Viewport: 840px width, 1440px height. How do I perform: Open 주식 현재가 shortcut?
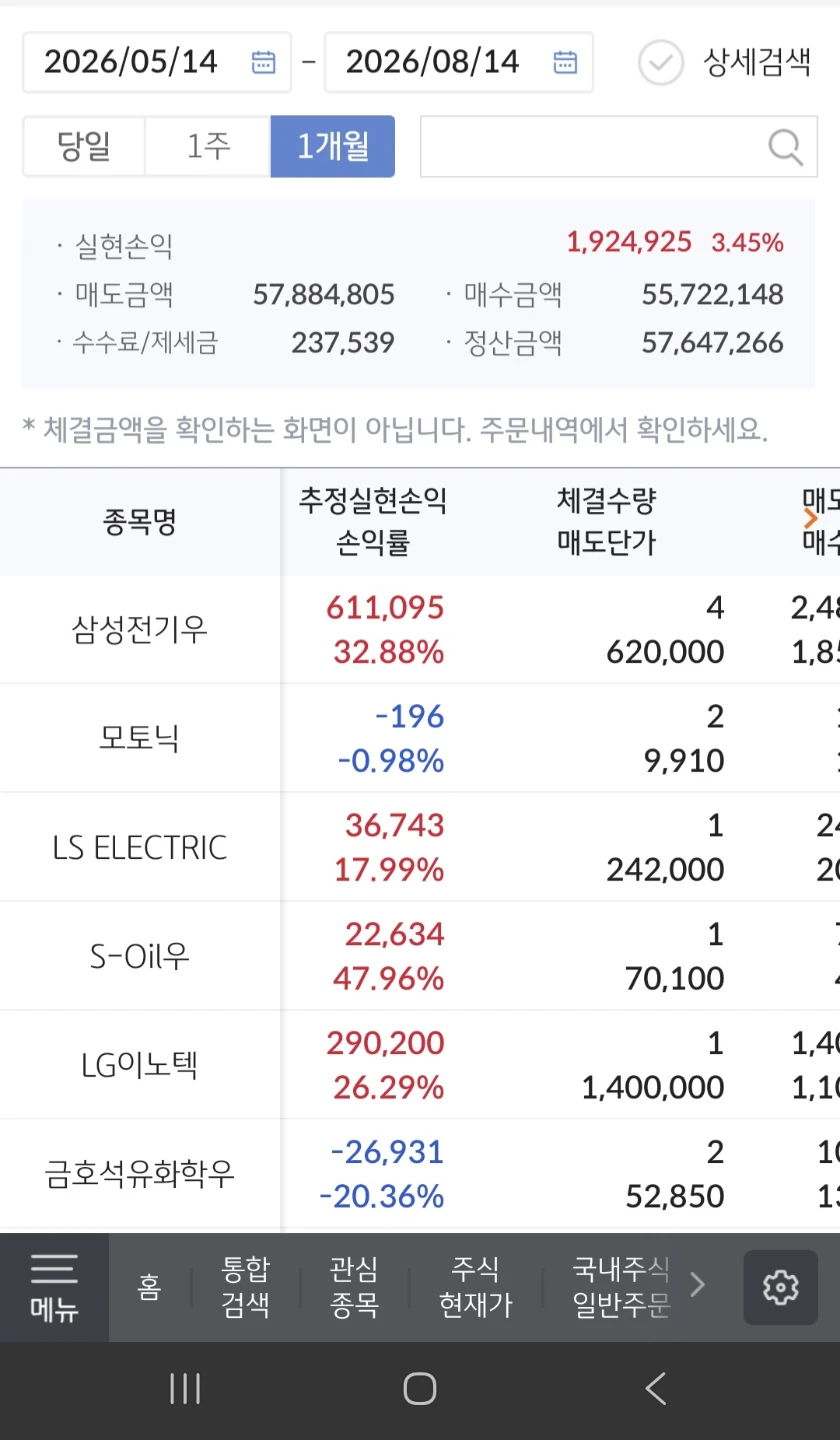pyautogui.click(x=476, y=1287)
